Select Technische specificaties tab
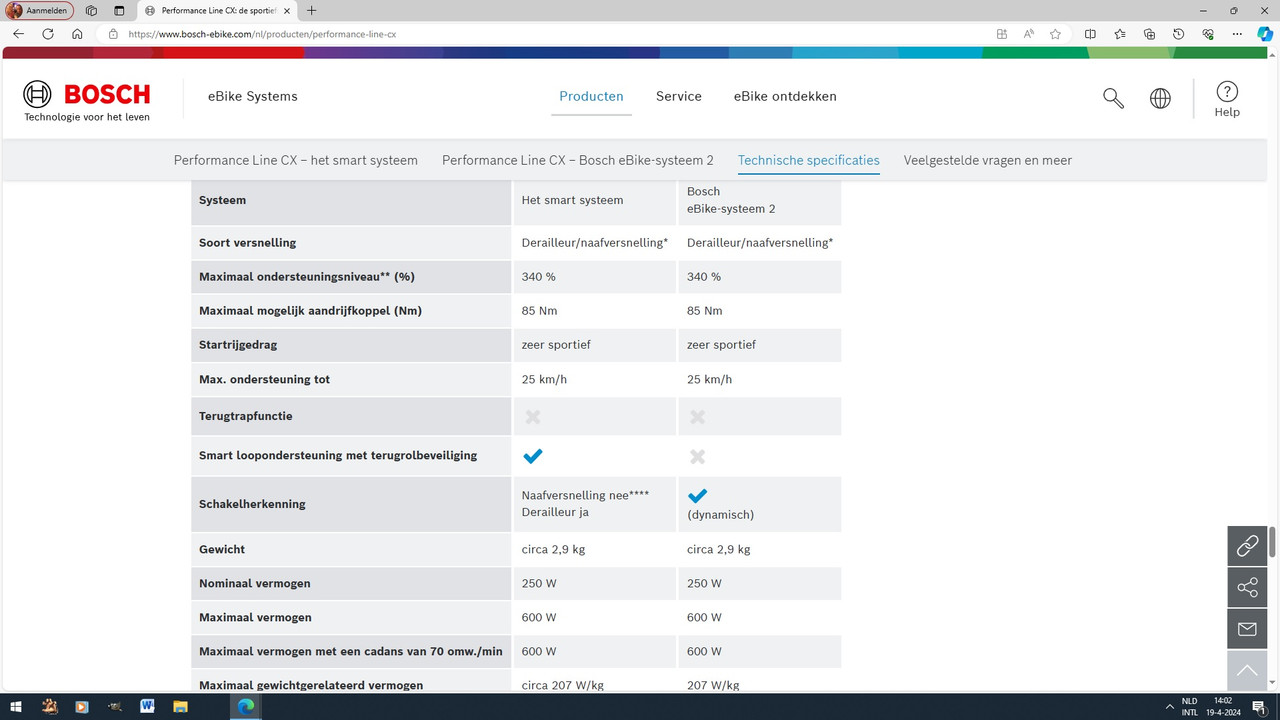This screenshot has height=720, width=1280. pyautogui.click(x=809, y=160)
